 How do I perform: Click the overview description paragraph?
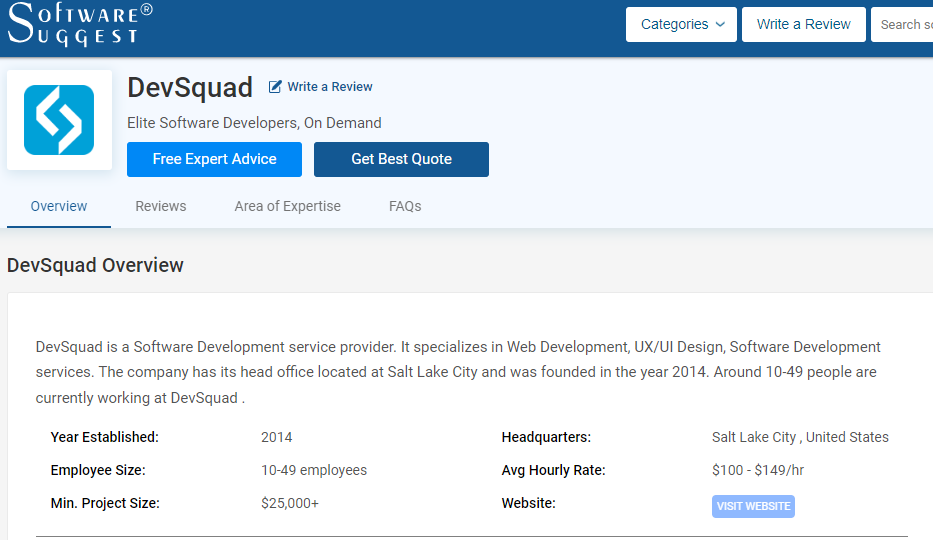pyautogui.click(x=458, y=372)
